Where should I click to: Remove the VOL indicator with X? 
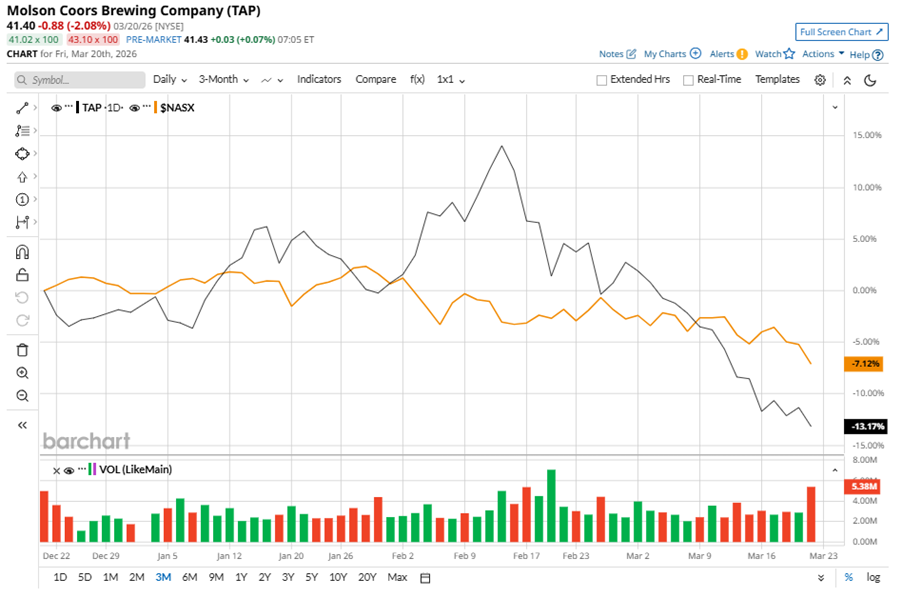tap(56, 470)
